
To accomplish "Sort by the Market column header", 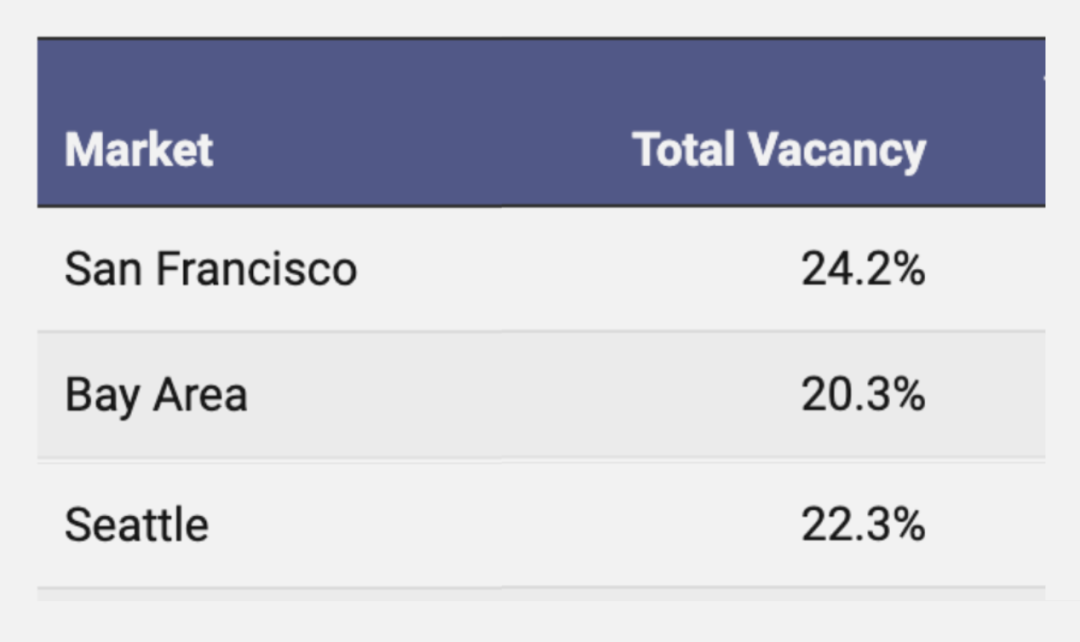I will coord(138,149).
